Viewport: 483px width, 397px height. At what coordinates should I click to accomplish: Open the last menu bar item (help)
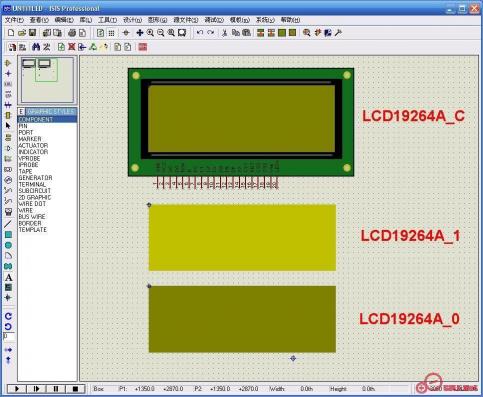(290, 20)
